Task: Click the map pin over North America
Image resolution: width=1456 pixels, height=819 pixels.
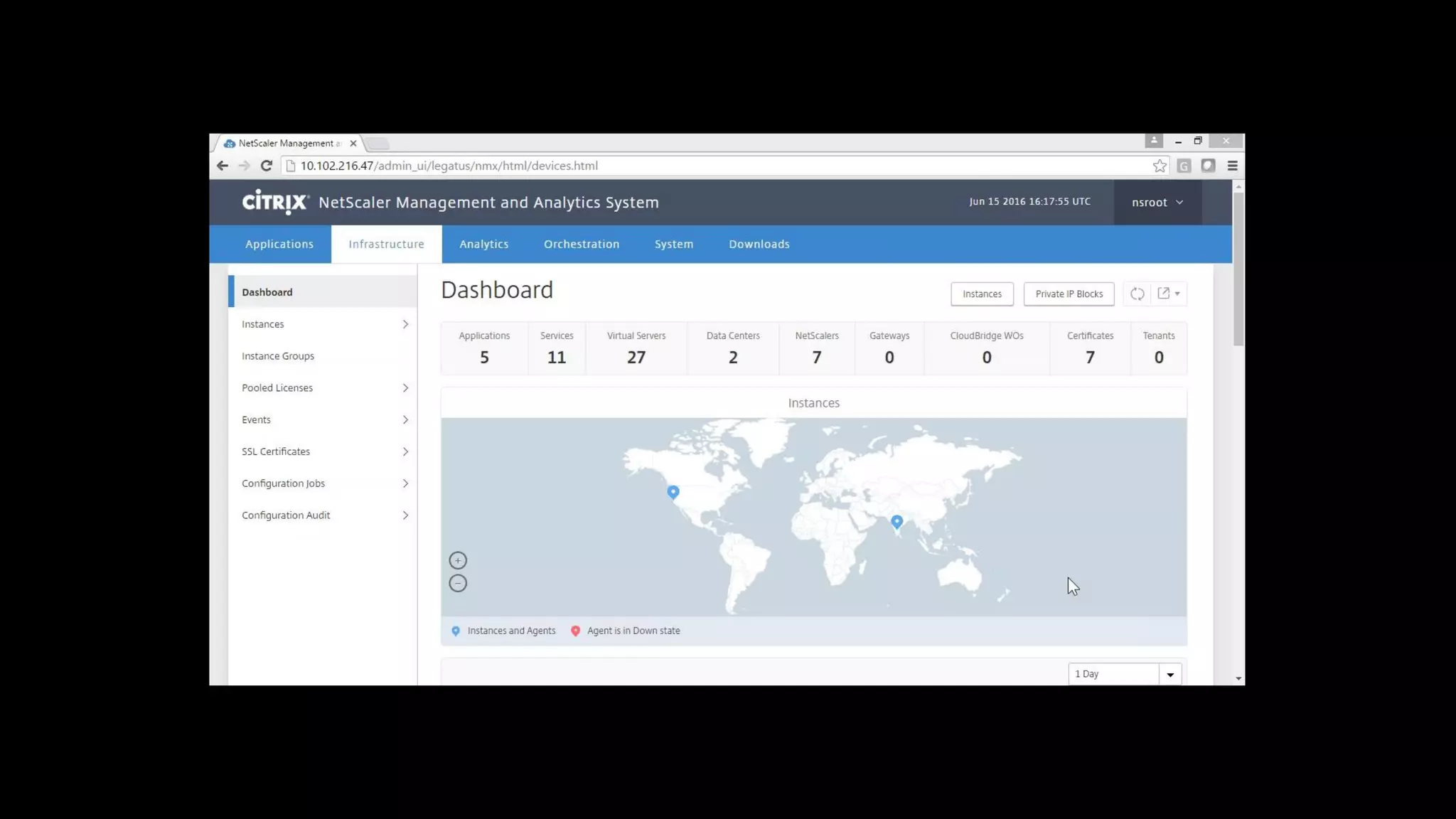Action: tap(673, 491)
